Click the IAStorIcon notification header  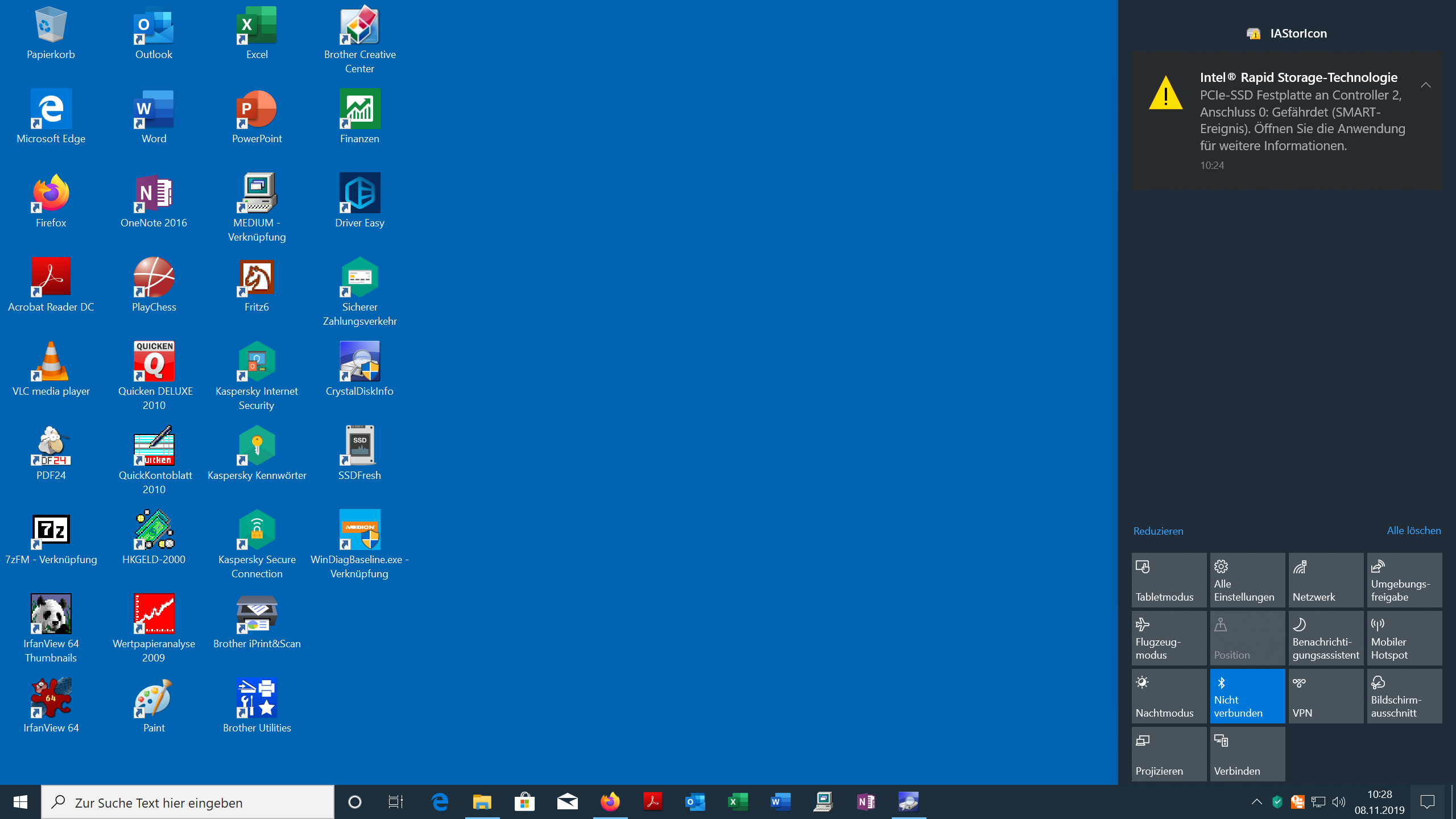pyautogui.click(x=1287, y=34)
